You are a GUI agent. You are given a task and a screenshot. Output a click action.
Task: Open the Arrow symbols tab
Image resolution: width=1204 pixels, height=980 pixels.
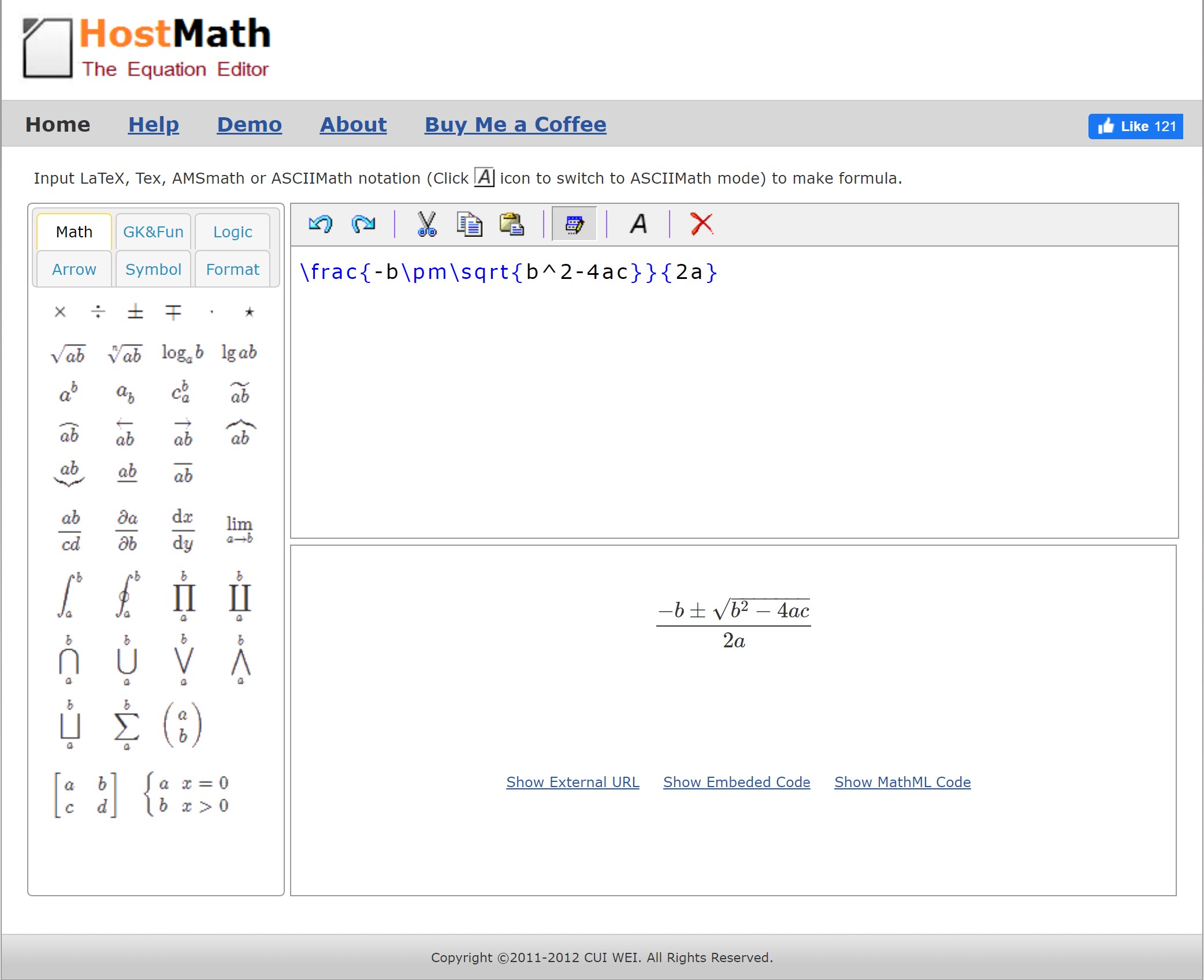click(x=74, y=270)
